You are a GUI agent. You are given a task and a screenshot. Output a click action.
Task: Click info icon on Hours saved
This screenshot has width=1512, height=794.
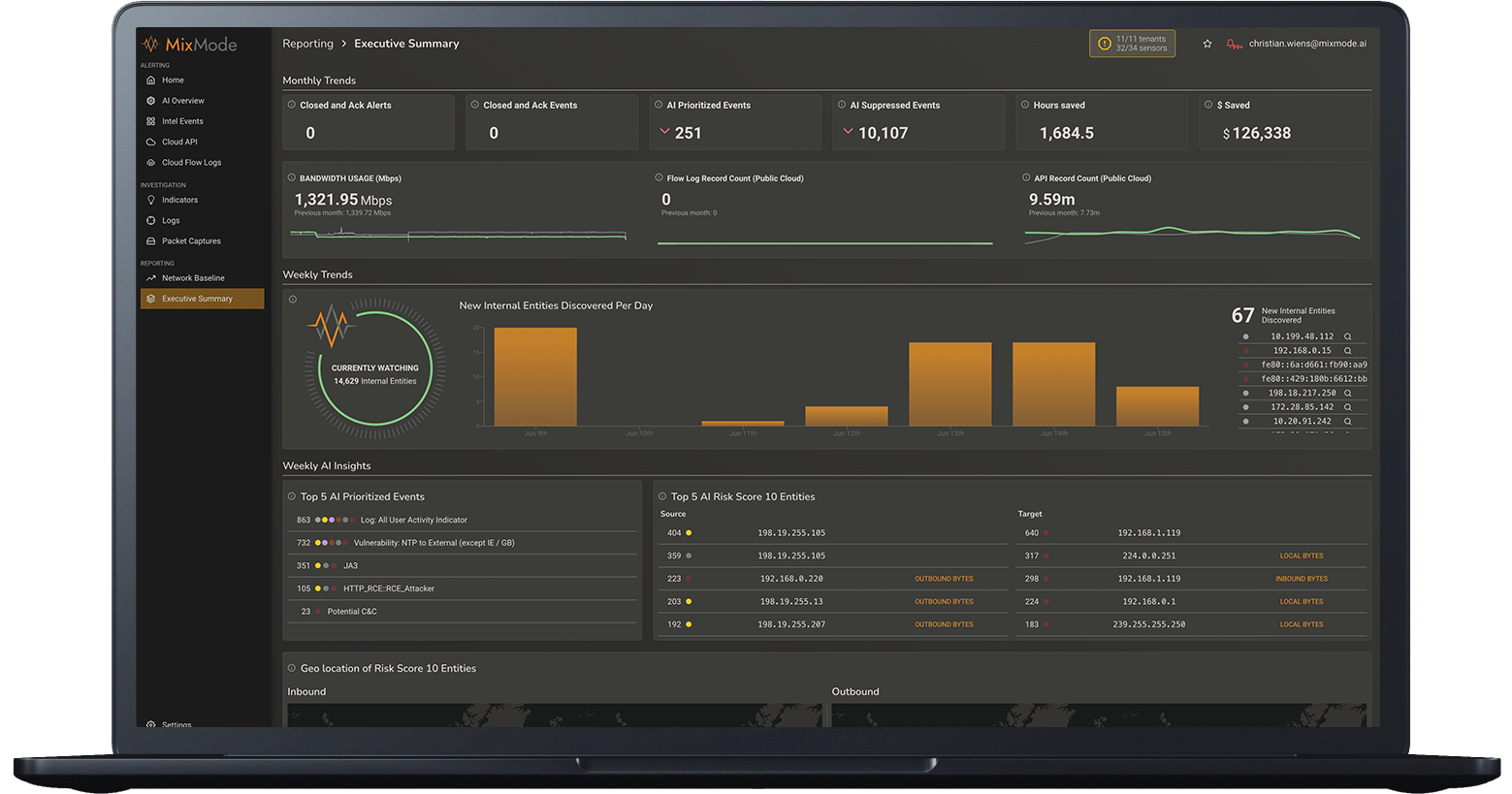tap(1025, 105)
